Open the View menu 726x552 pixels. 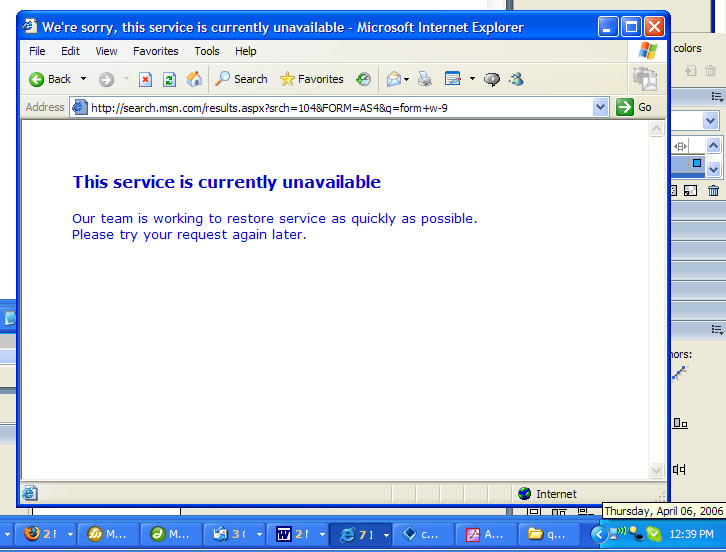click(106, 51)
